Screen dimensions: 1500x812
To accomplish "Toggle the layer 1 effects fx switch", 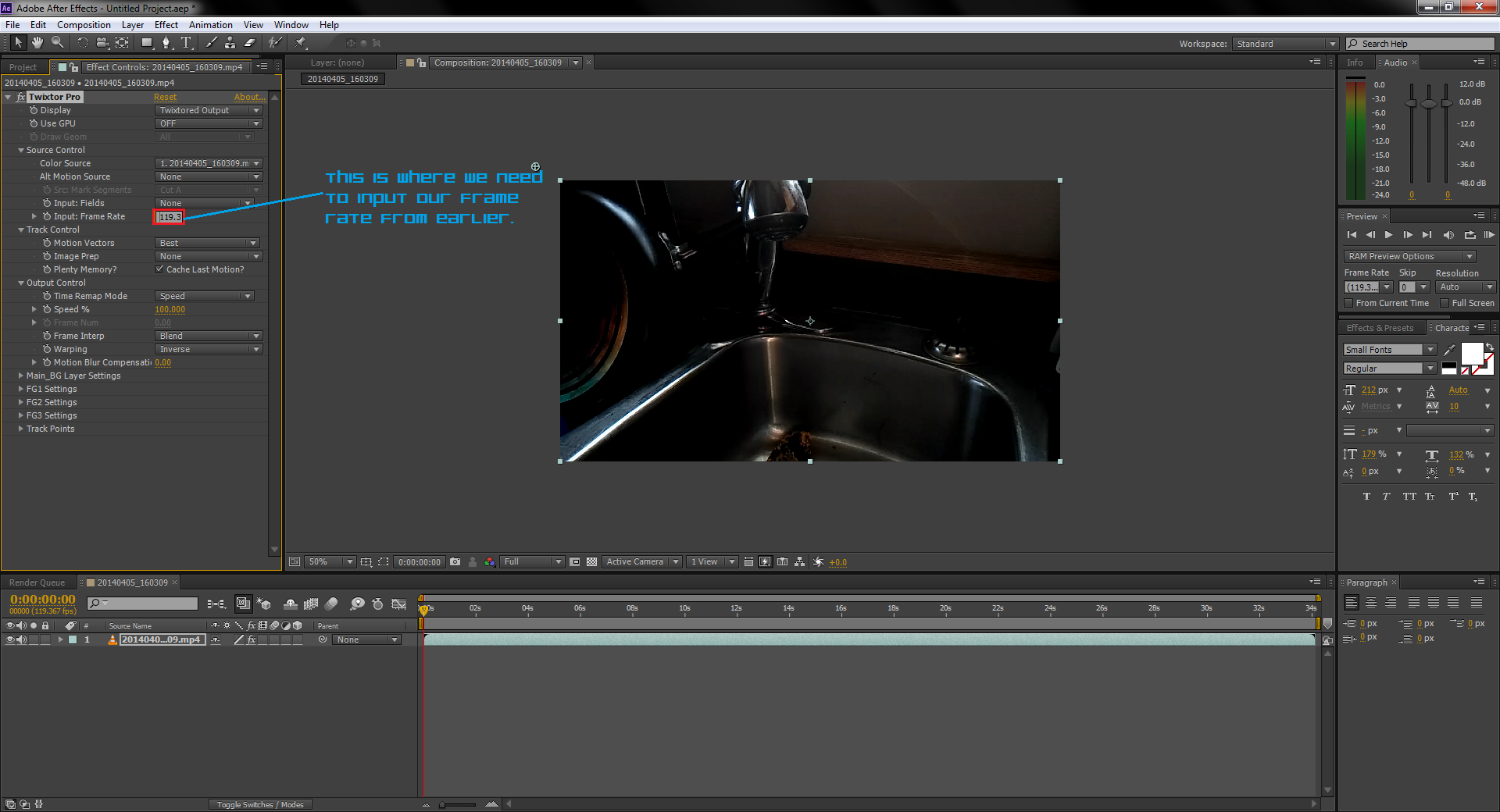I will [252, 639].
